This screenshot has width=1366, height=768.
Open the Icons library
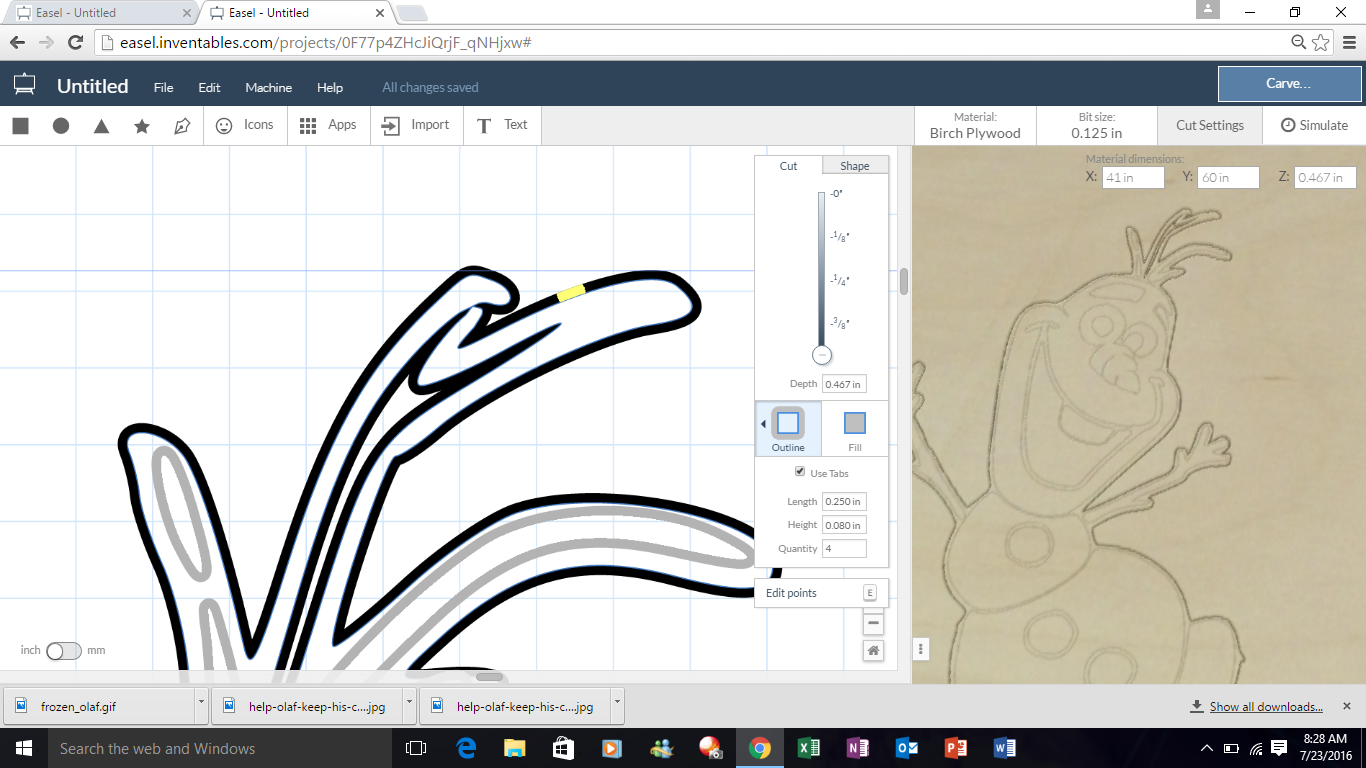point(245,125)
